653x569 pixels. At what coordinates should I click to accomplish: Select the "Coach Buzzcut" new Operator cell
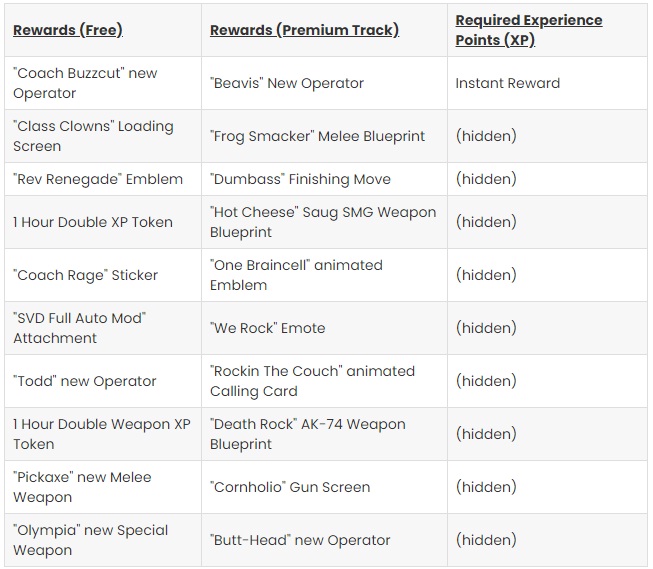click(103, 83)
